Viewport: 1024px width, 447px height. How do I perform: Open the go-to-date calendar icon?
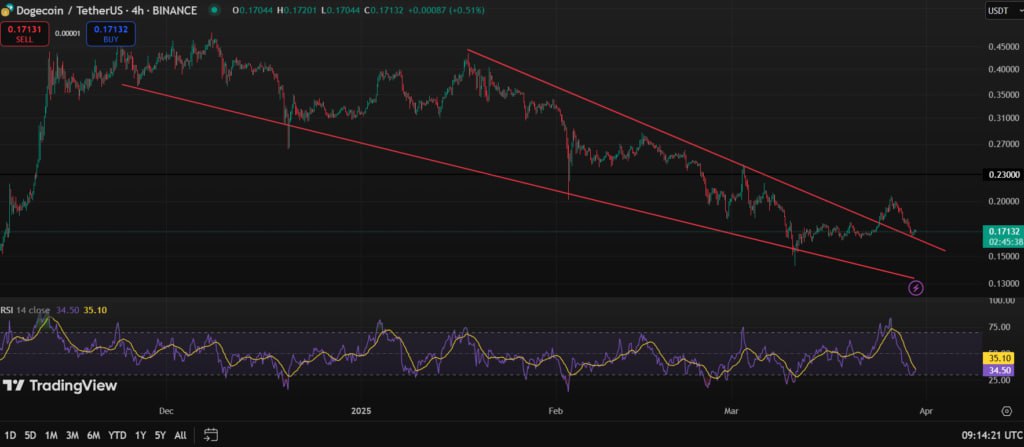point(210,434)
